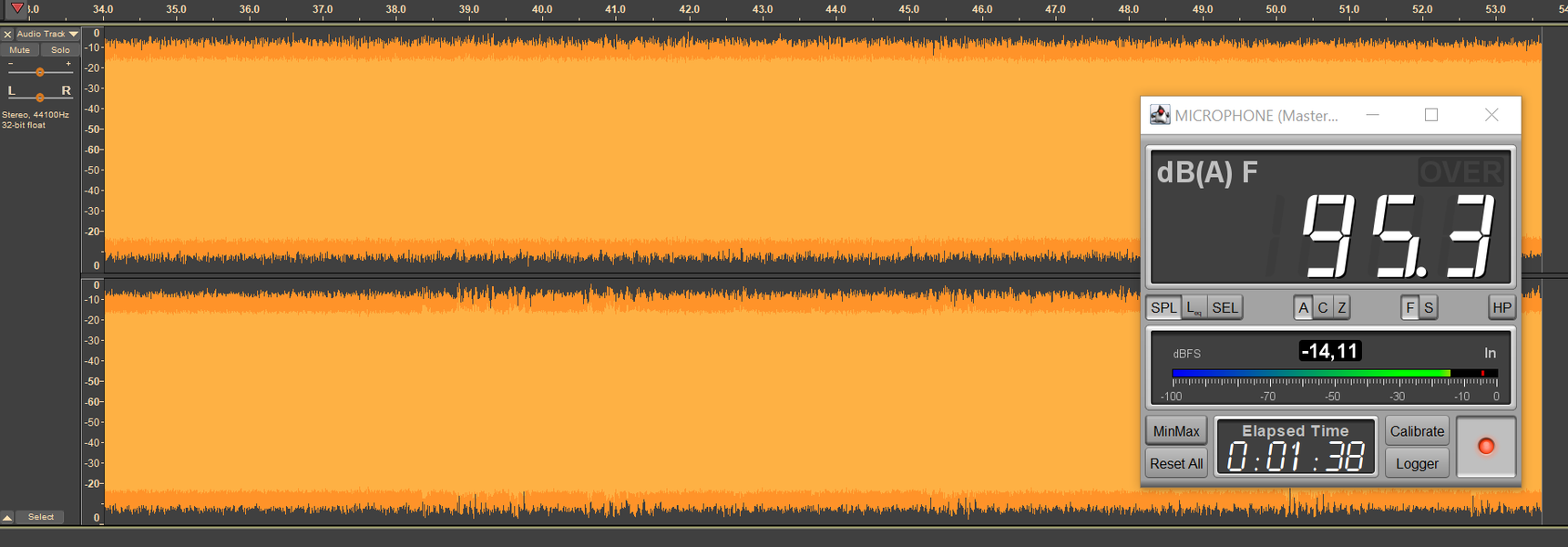Select Slow (S) time weighting

click(x=1429, y=308)
